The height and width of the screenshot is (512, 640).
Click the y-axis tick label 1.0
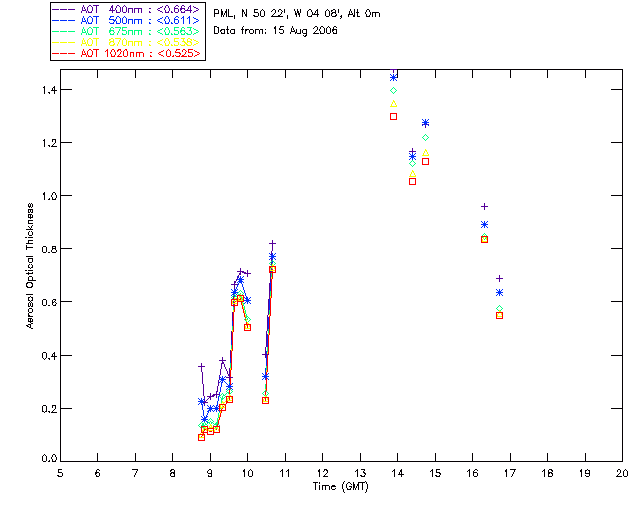(x=49, y=196)
